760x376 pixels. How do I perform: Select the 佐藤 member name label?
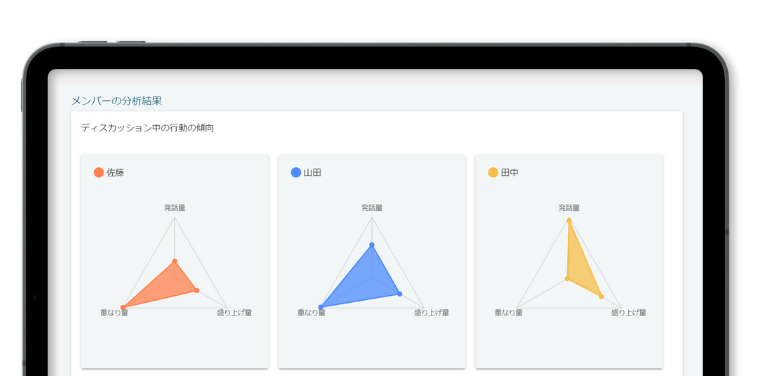[115, 172]
